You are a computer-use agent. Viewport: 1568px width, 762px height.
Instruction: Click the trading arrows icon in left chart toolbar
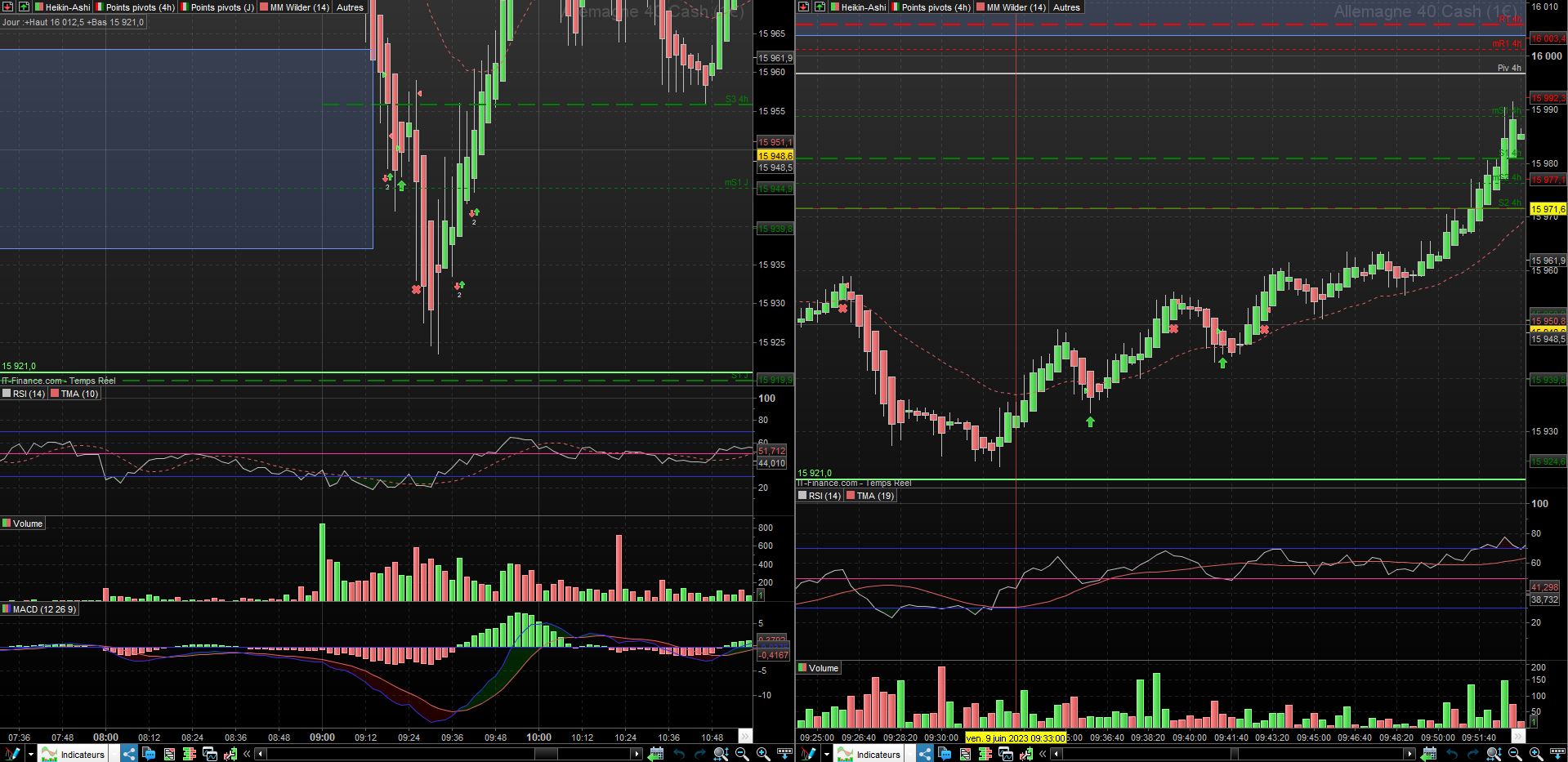click(230, 754)
